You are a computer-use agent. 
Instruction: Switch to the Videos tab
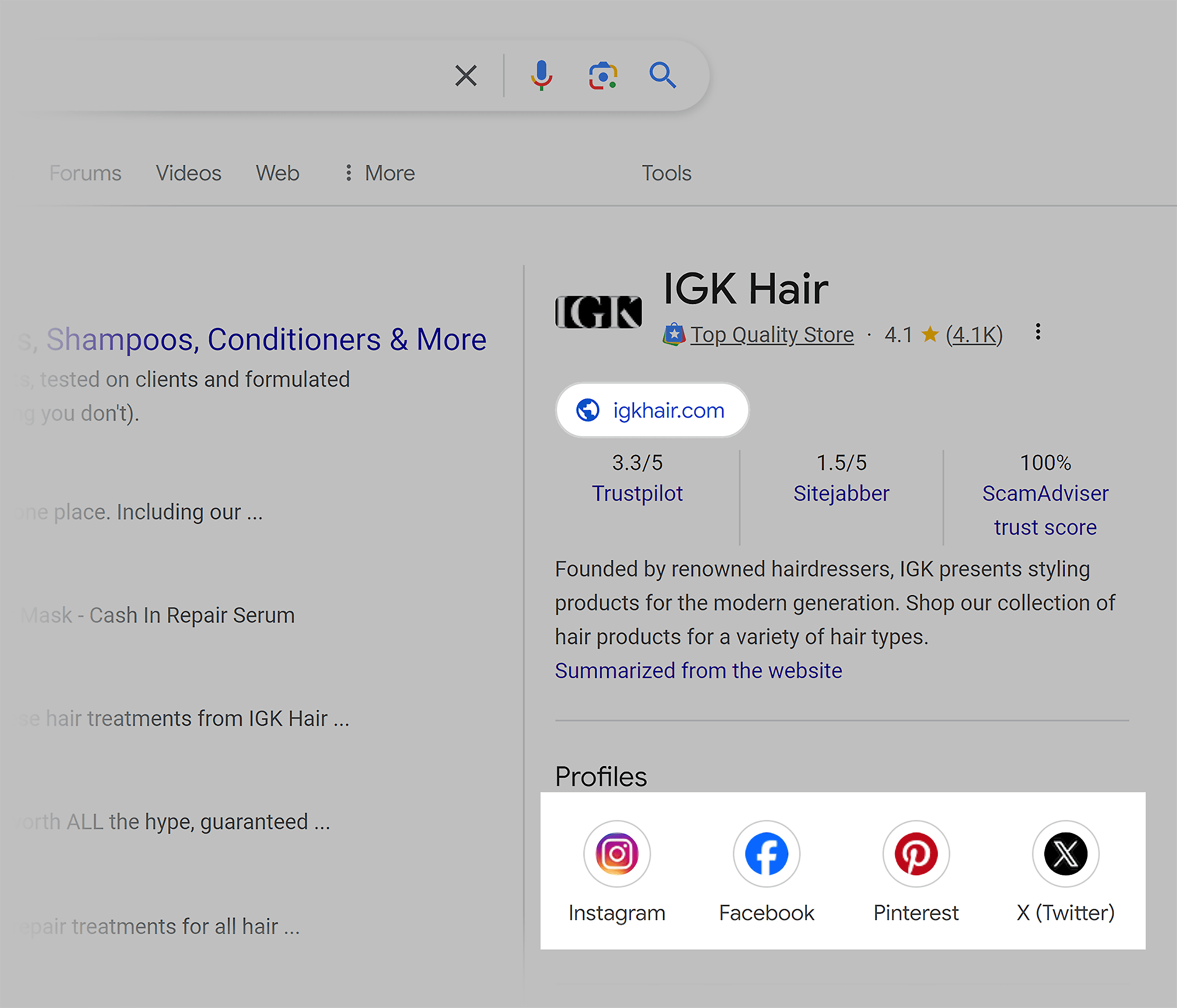tap(189, 173)
